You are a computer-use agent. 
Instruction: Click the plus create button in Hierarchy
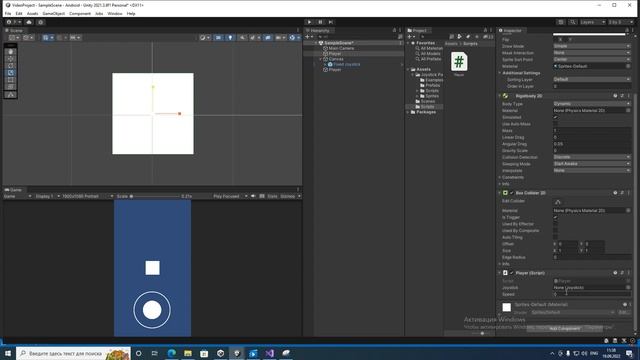pyautogui.click(x=308, y=37)
